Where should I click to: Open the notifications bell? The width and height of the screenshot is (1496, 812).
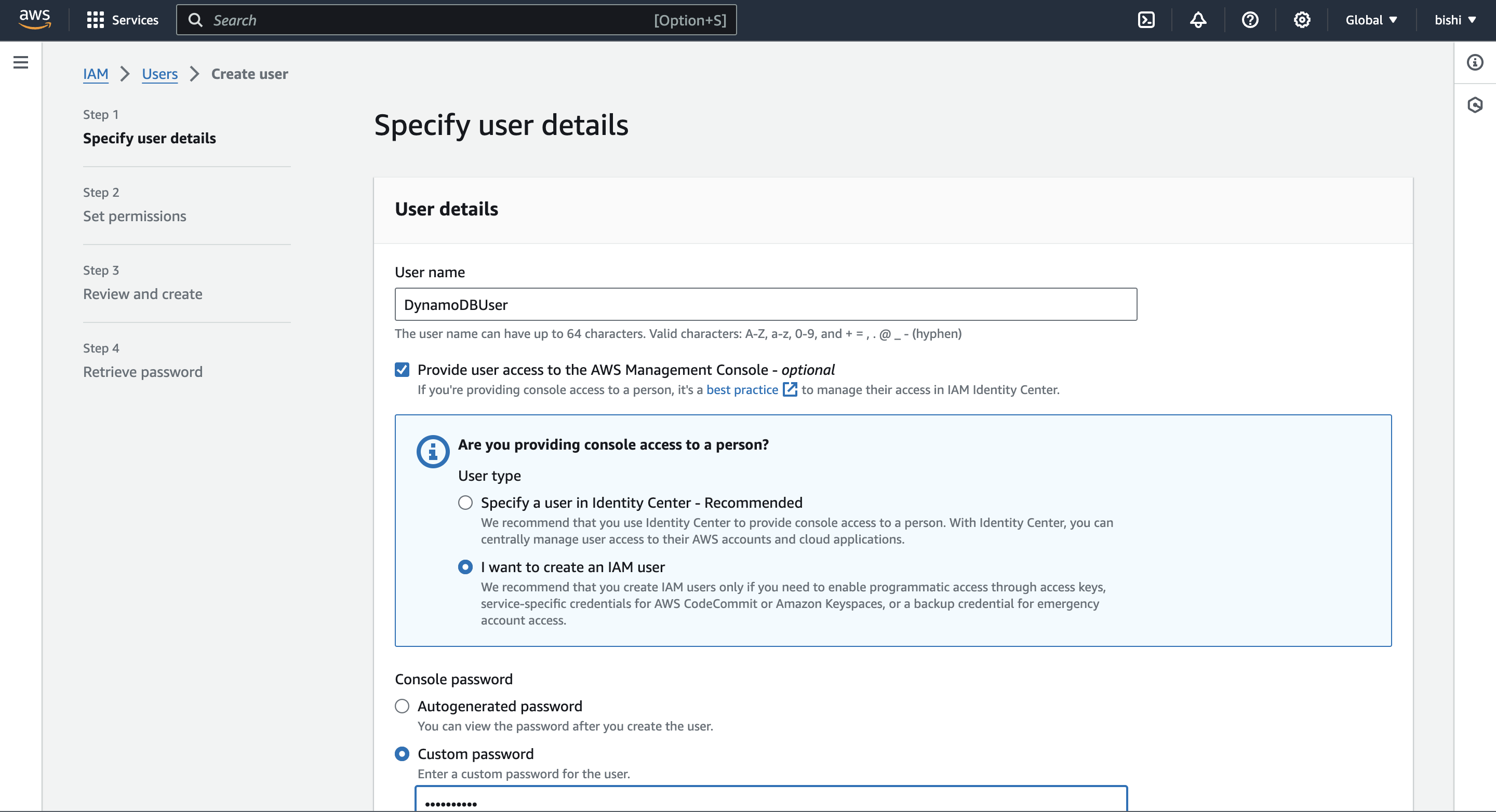pos(1197,20)
